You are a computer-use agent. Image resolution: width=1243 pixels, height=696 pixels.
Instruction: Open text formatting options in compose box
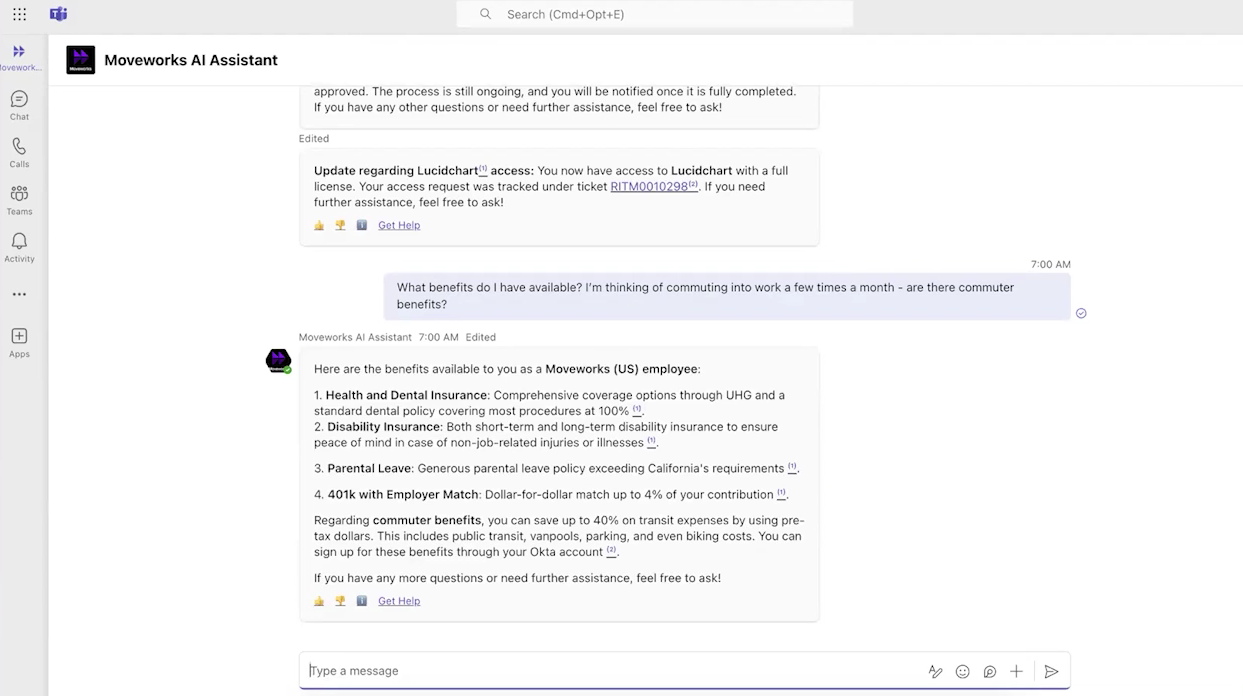[935, 672]
